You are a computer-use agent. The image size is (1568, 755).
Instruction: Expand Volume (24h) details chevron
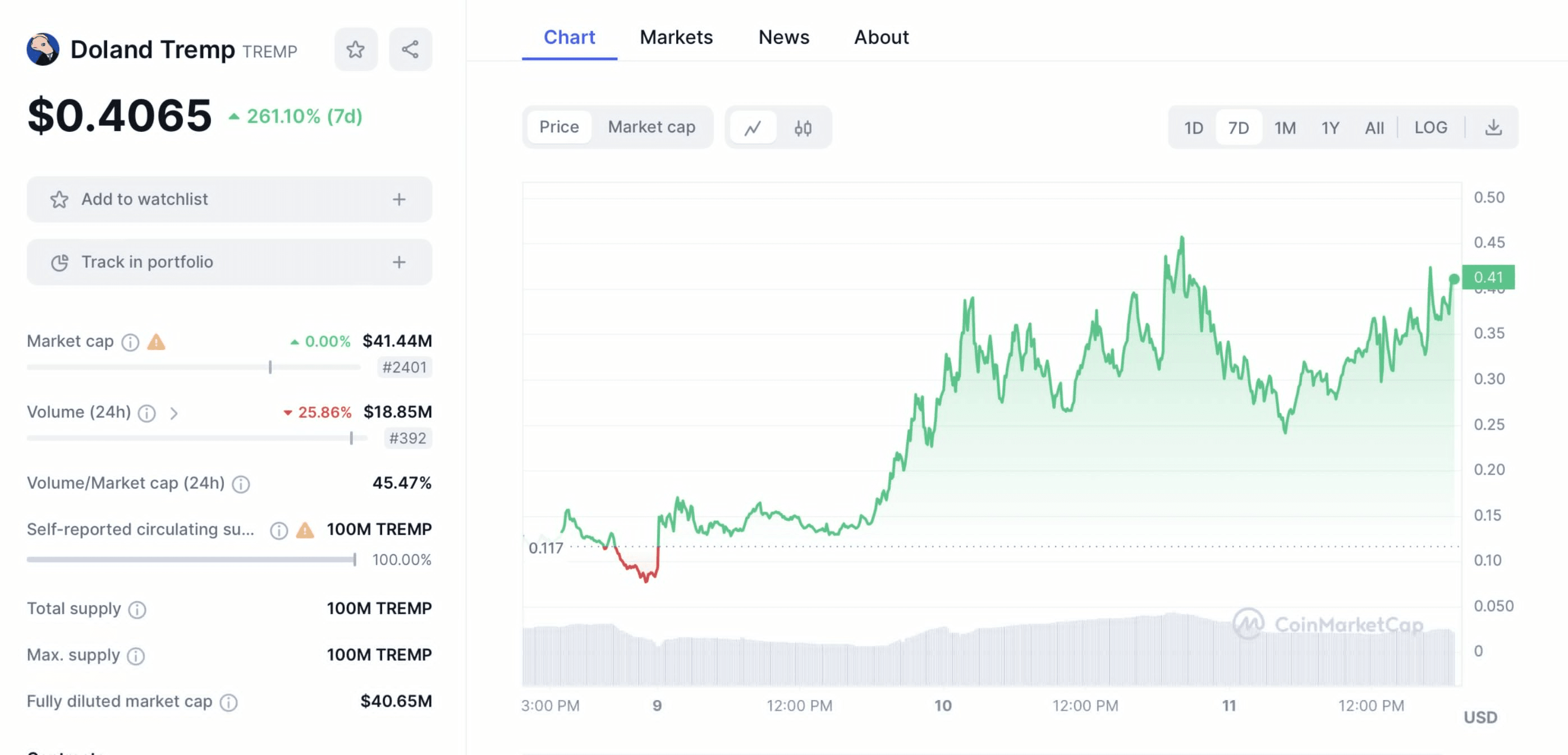pyautogui.click(x=174, y=414)
